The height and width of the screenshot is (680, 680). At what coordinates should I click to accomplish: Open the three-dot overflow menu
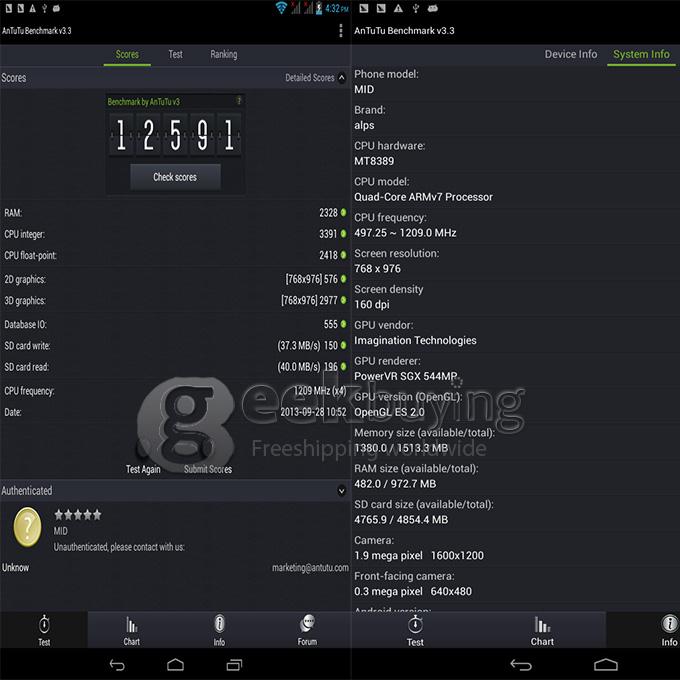point(341,30)
